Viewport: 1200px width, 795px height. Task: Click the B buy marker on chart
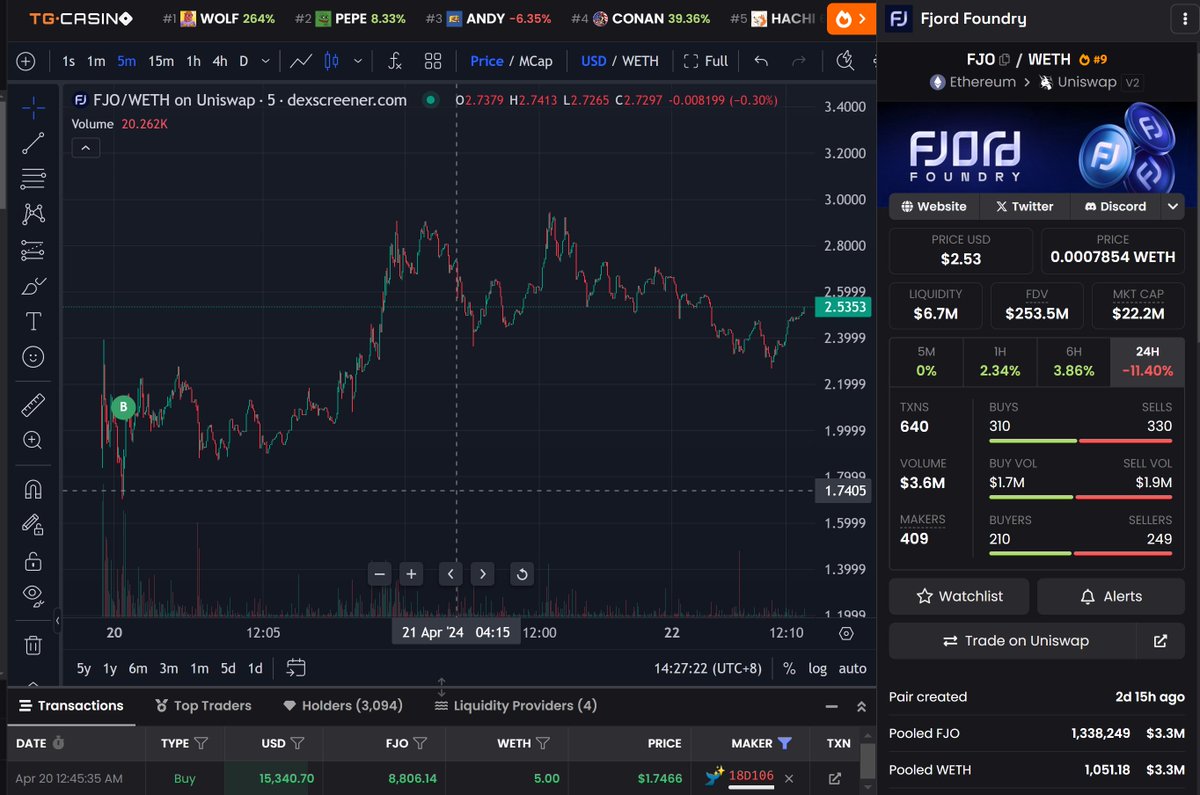pyautogui.click(x=123, y=407)
